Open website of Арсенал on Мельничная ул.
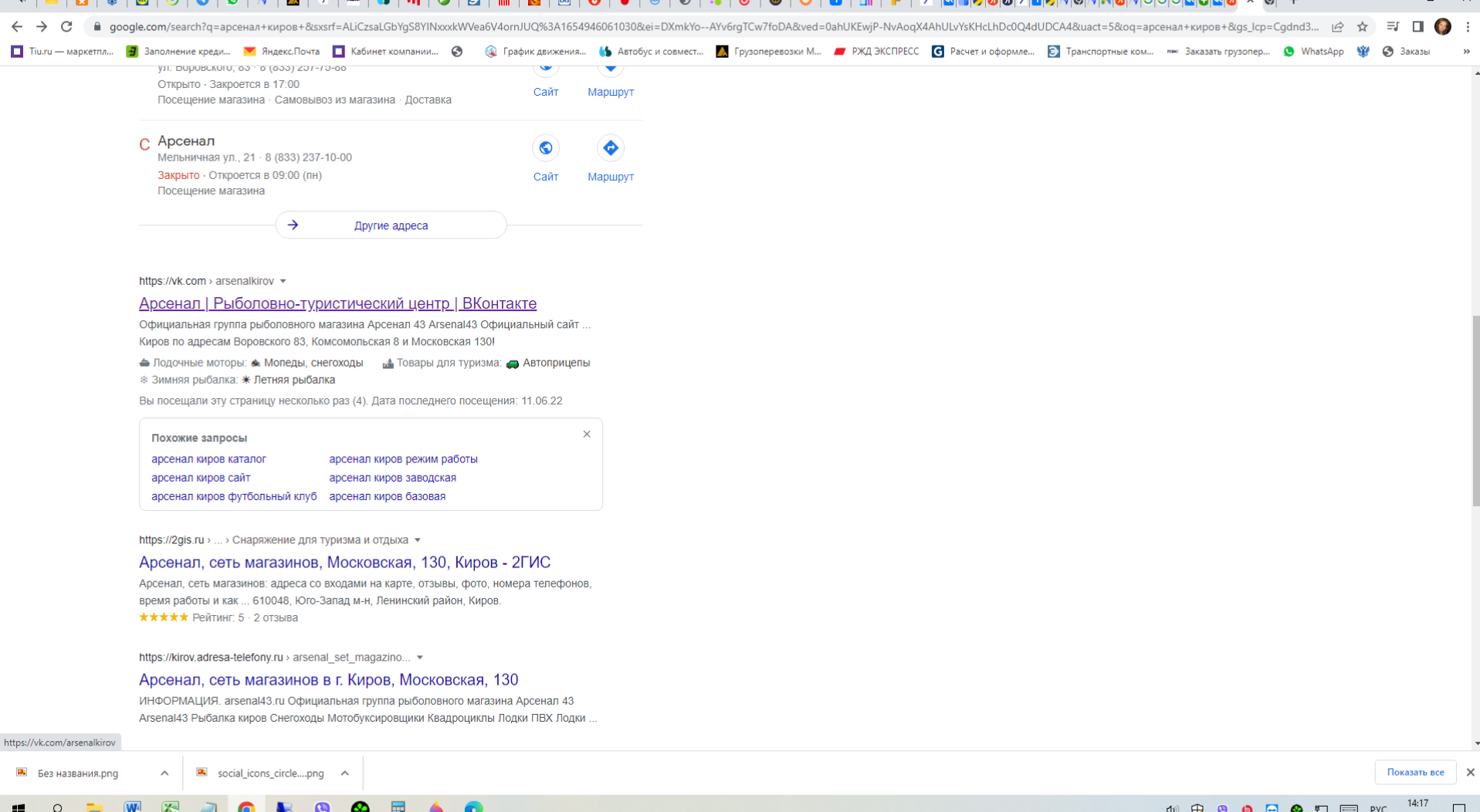 [x=546, y=147]
